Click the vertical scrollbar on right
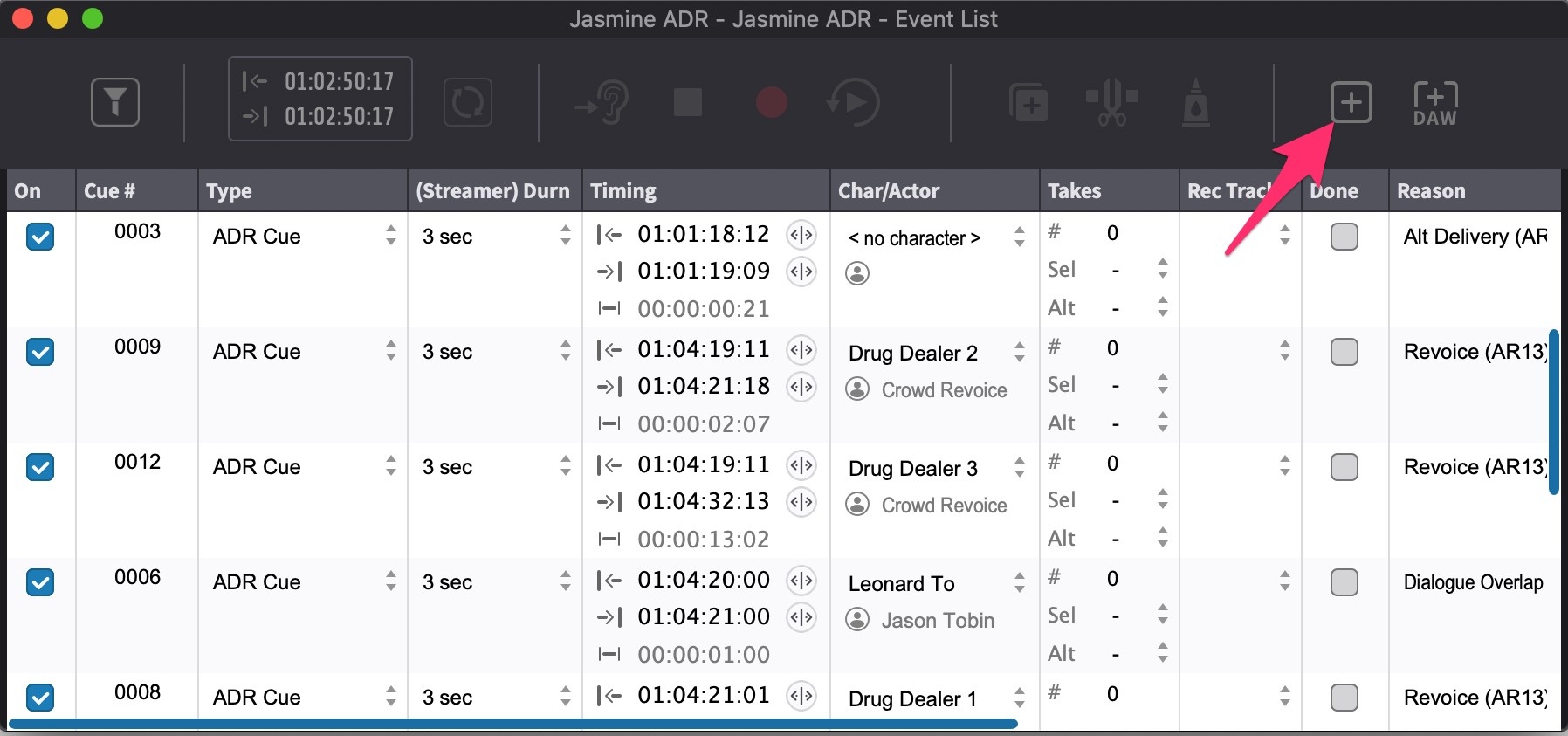The width and height of the screenshot is (1568, 736). (x=1554, y=412)
